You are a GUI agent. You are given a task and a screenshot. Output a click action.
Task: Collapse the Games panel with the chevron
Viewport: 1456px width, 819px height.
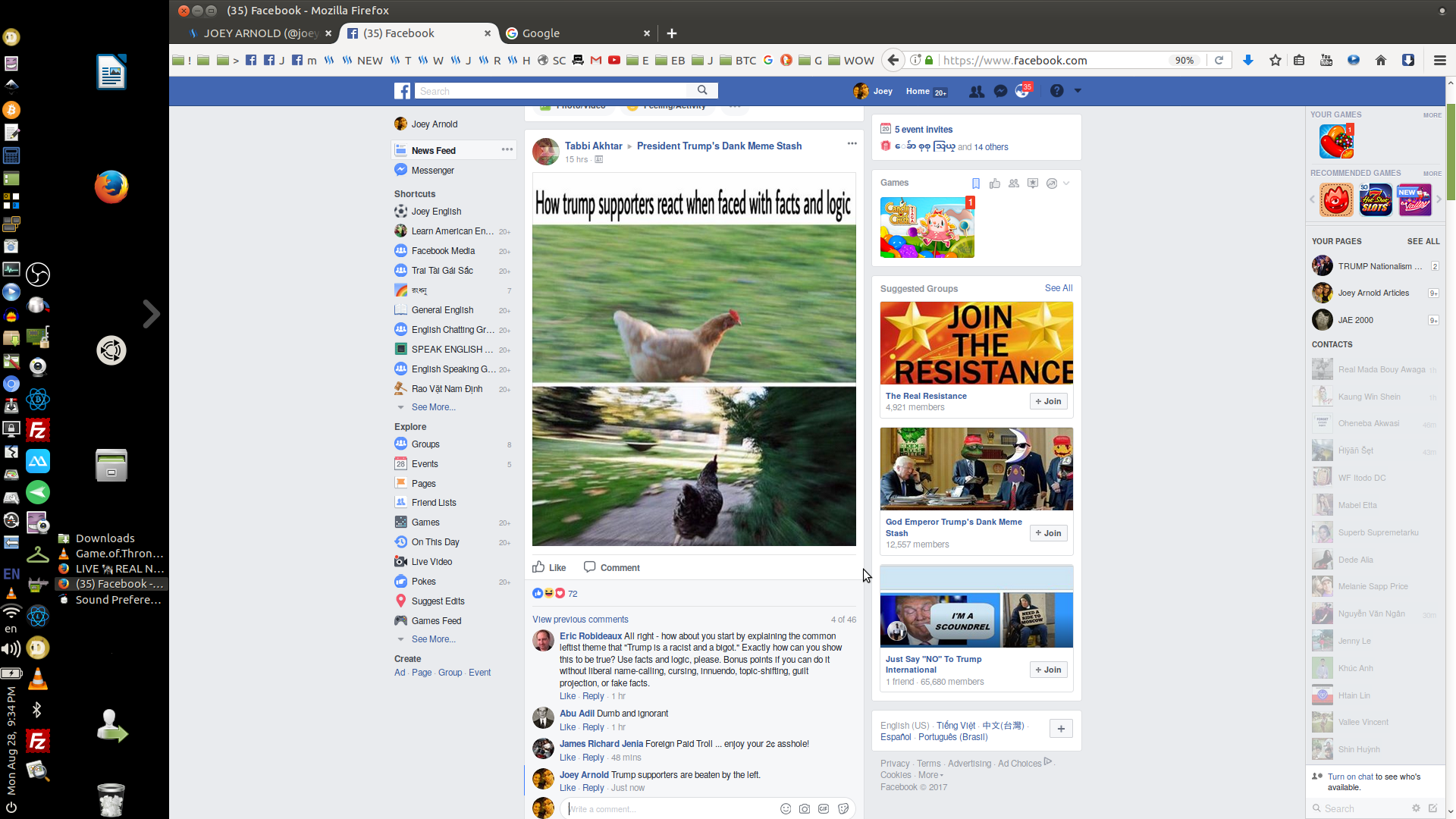tap(1065, 183)
